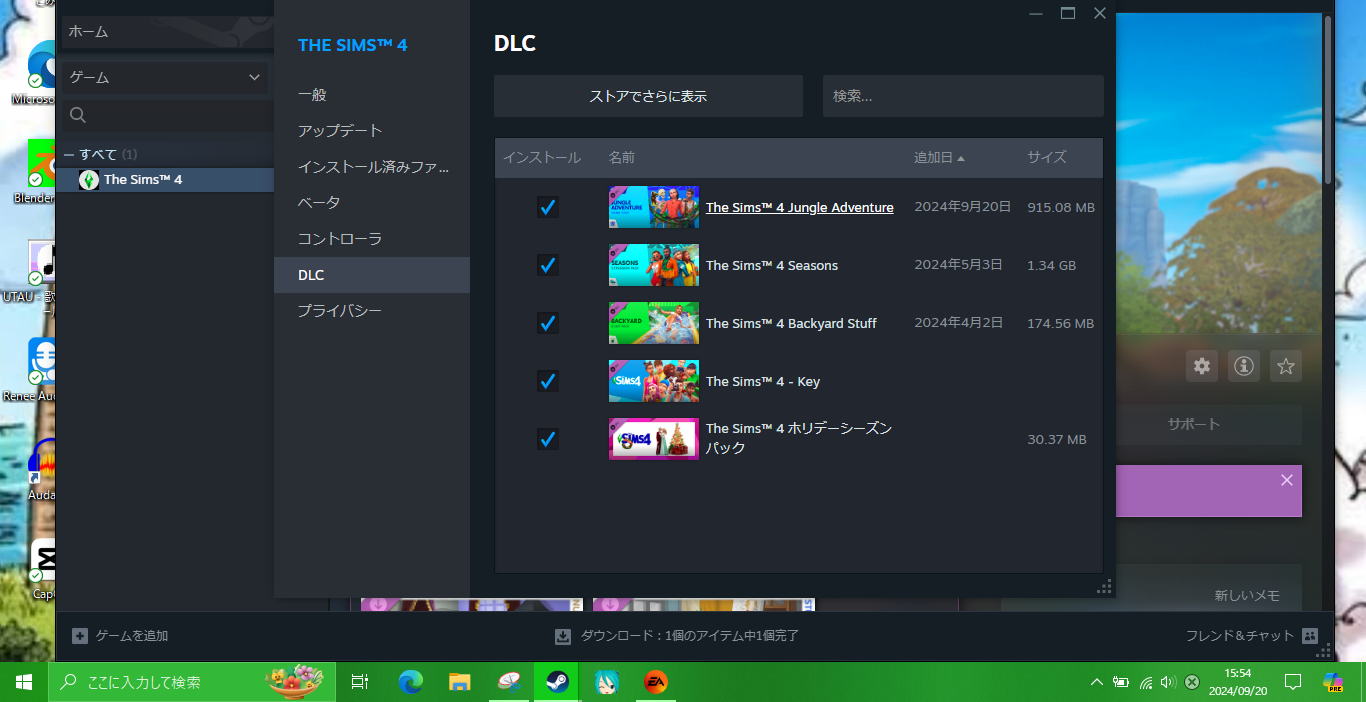Open game settings gear icon
This screenshot has width=1366, height=702.
1202,366
